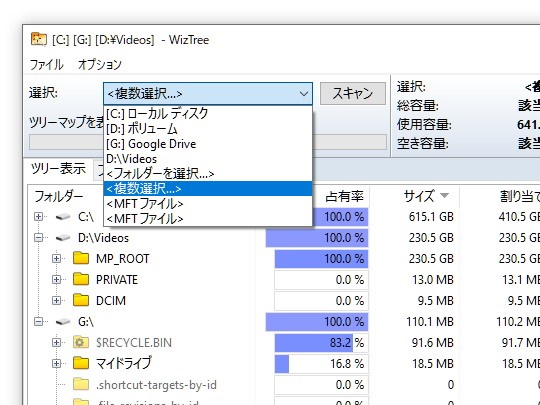Open the オプション menu
Viewport: 540px width, 405px height.
point(100,64)
